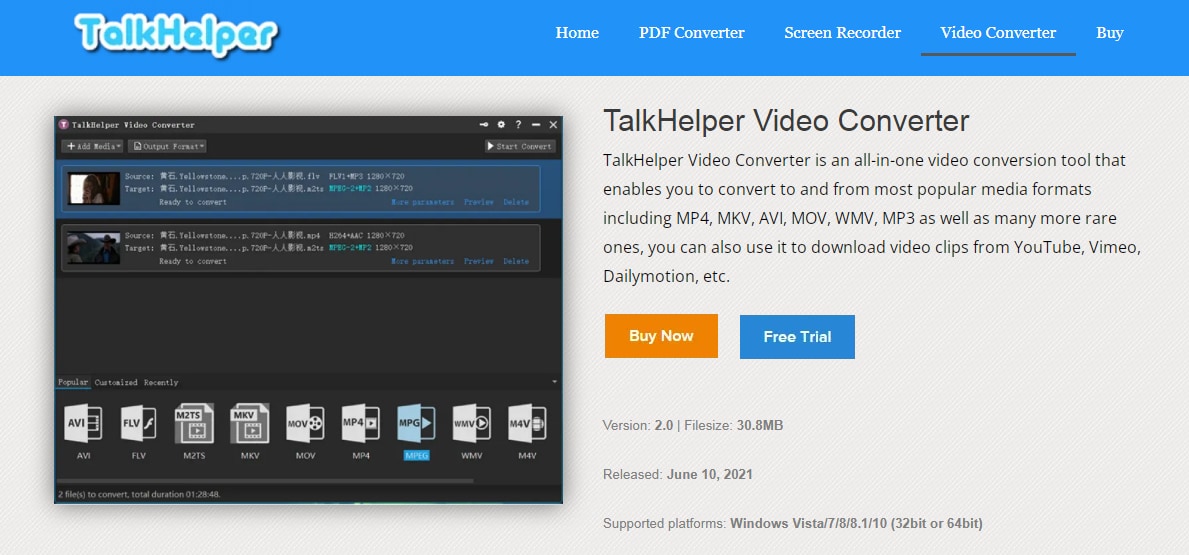Viewport: 1189px width, 555px height.
Task: Click the Released: June 10, 2021 text
Action: tap(678, 475)
